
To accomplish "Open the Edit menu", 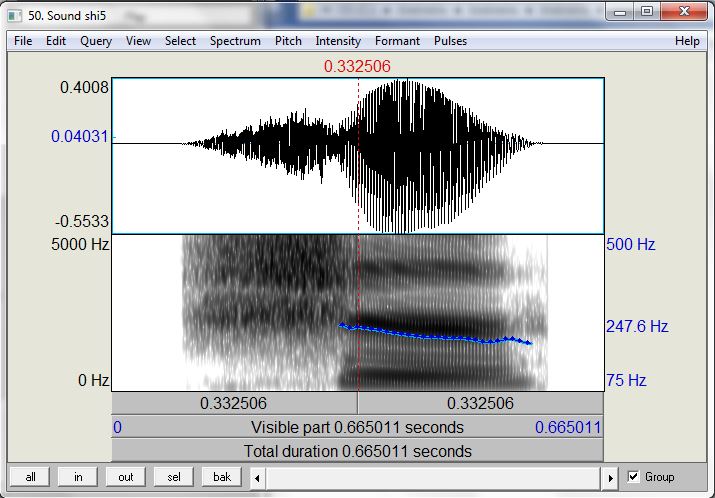I will pos(56,41).
